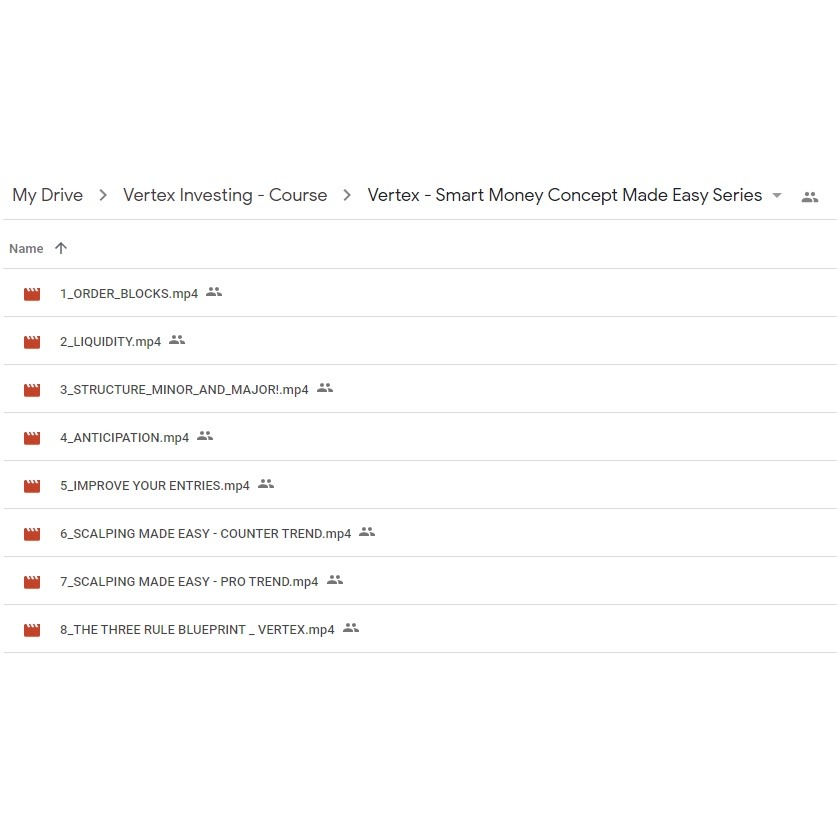Click the shared indicator next to 7_SCALPING MADE EASY - PRO TREND

[x=335, y=580]
